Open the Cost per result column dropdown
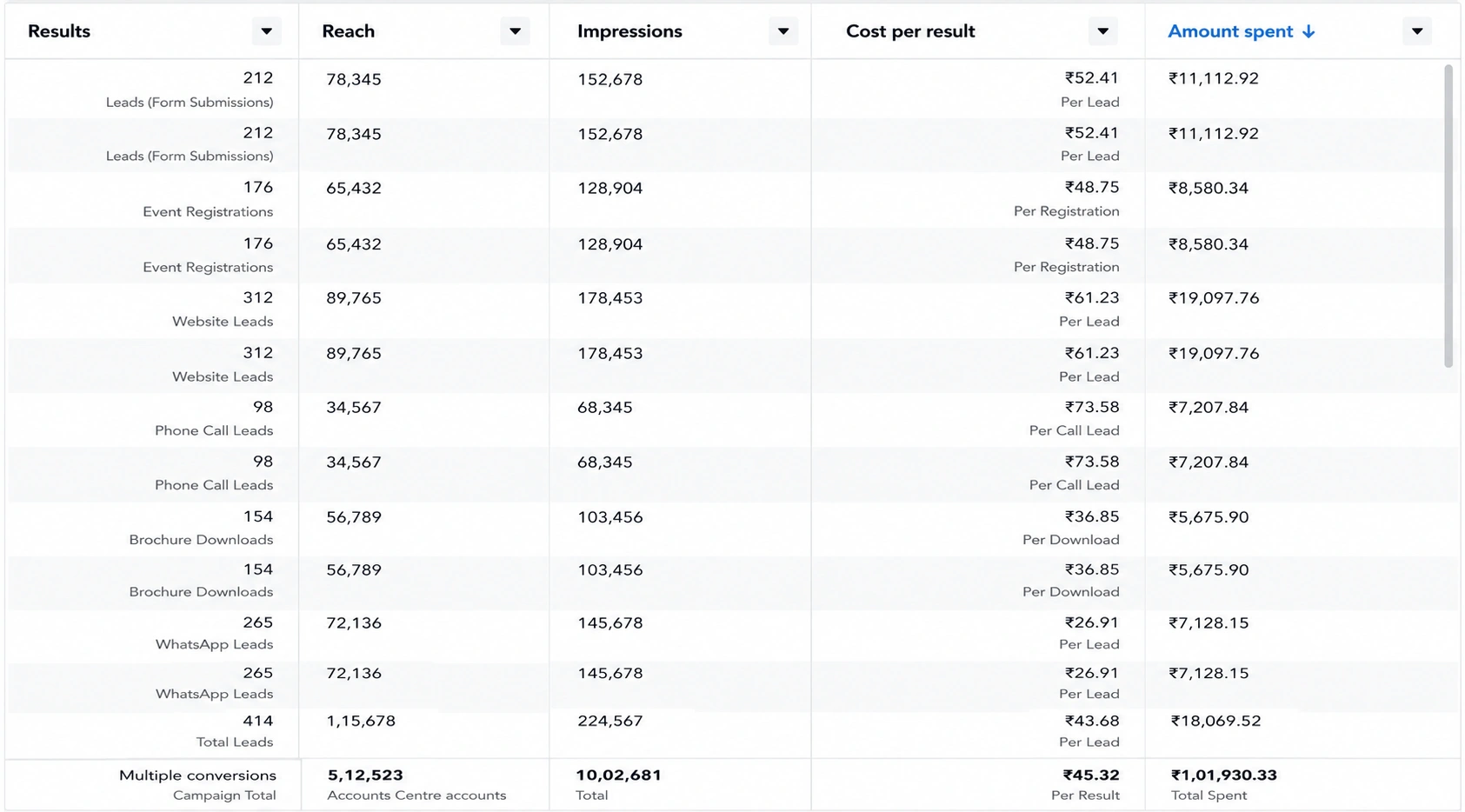This screenshot has height=812, width=1465. (x=1103, y=31)
